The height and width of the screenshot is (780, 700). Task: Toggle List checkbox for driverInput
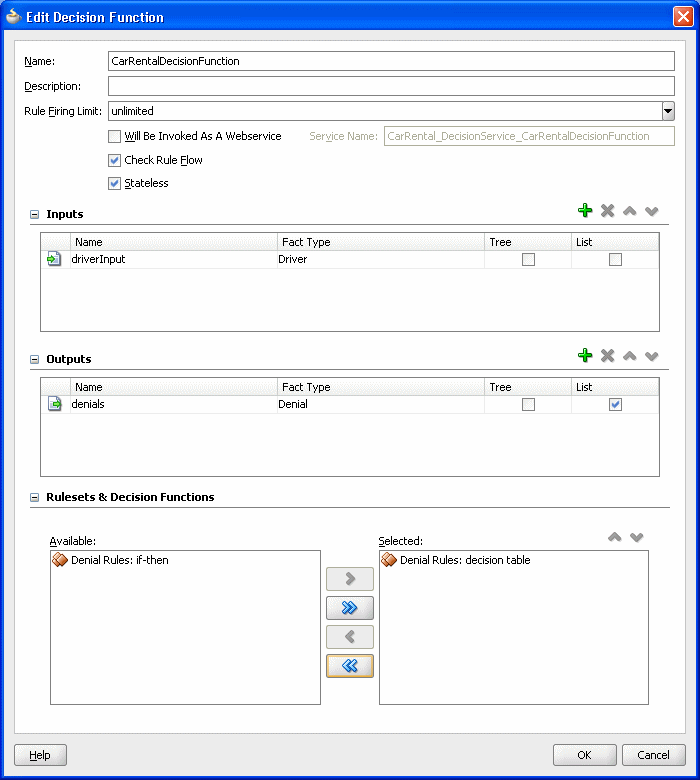(615, 259)
